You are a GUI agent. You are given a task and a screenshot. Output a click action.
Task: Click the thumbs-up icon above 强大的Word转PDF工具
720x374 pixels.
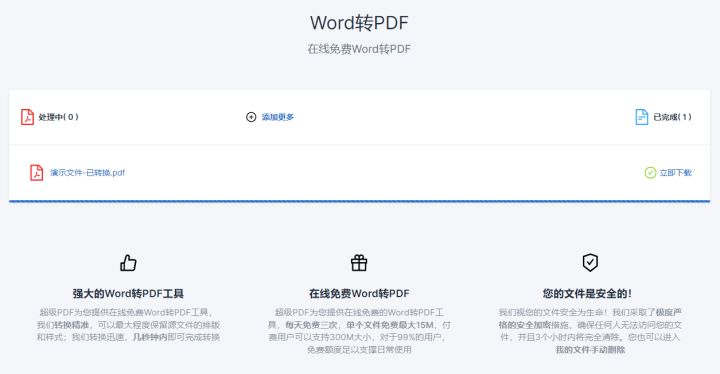128,263
